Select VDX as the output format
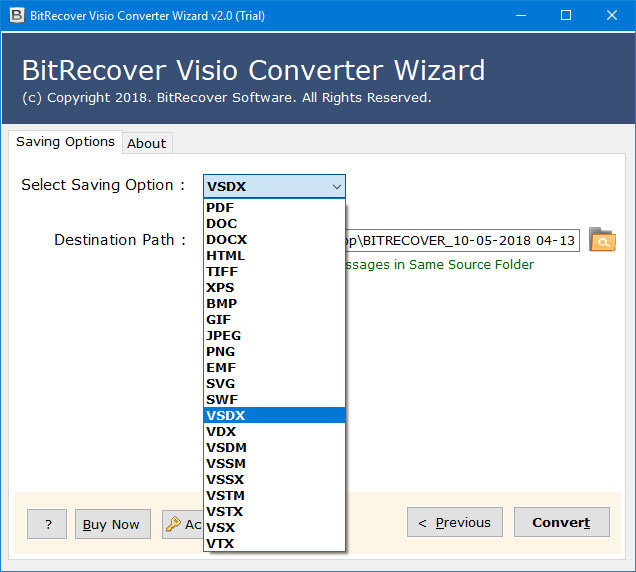Viewport: 636px width, 572px height. pyautogui.click(x=274, y=432)
